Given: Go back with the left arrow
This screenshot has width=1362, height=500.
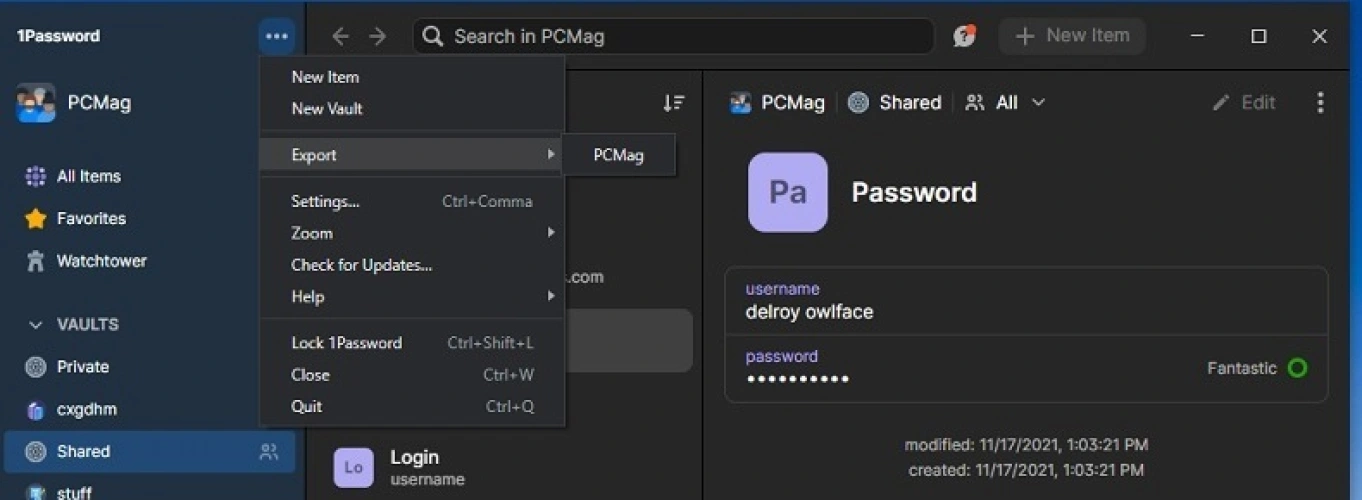Looking at the screenshot, I should [340, 37].
